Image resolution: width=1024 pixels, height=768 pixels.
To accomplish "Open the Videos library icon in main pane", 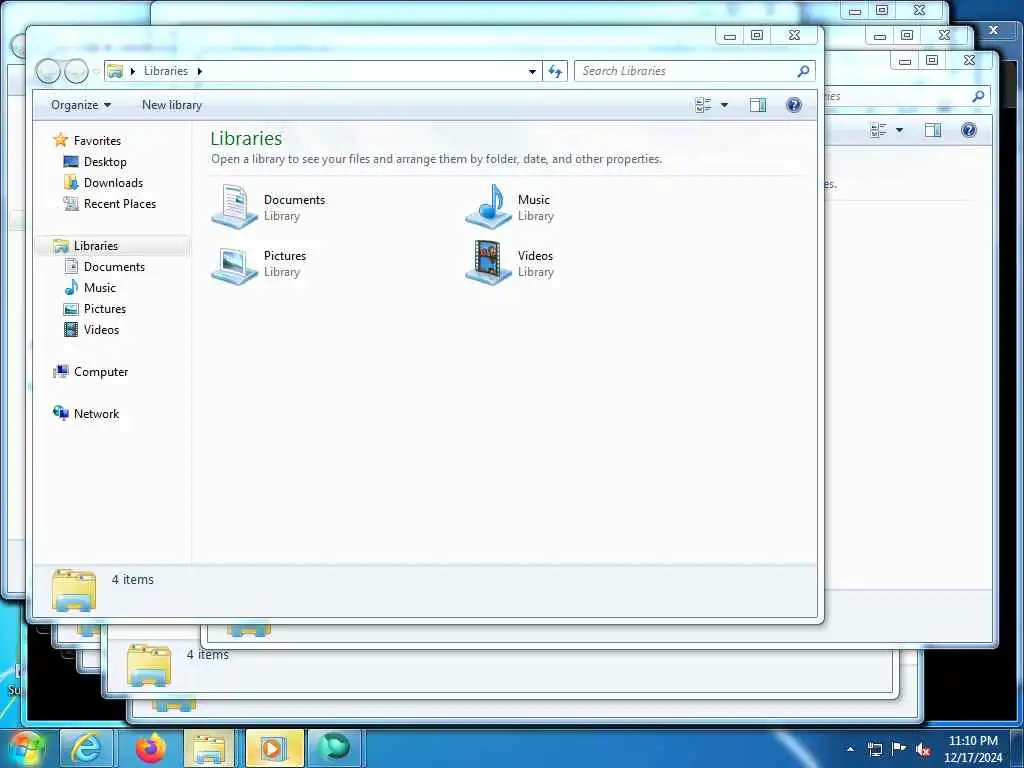I will click(x=488, y=263).
